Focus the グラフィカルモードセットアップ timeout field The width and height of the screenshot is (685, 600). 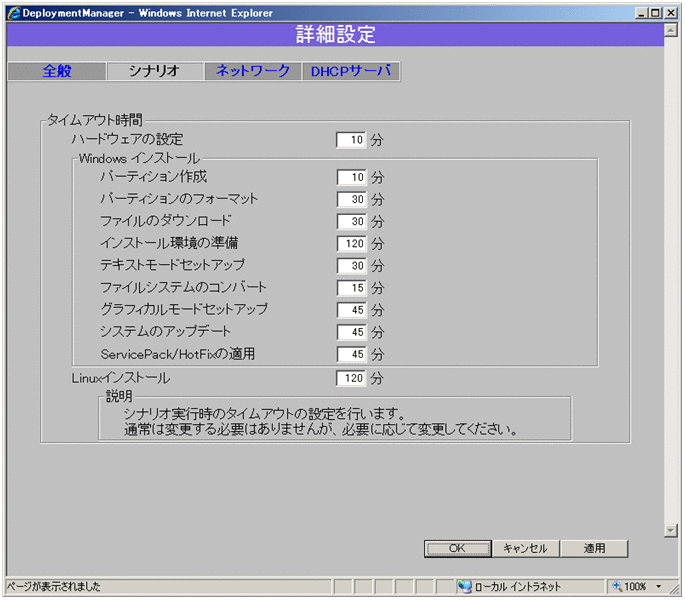point(351,310)
